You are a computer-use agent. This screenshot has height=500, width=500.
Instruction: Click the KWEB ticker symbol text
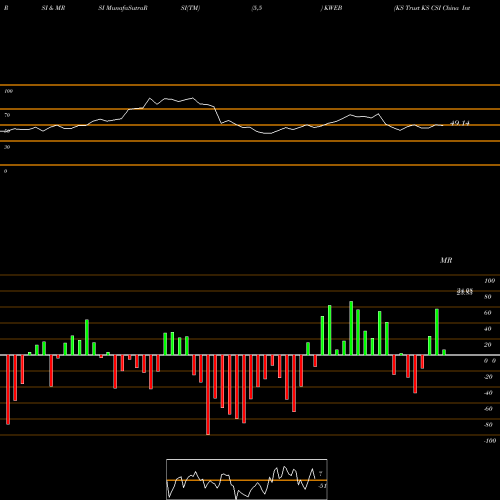click(x=333, y=8)
